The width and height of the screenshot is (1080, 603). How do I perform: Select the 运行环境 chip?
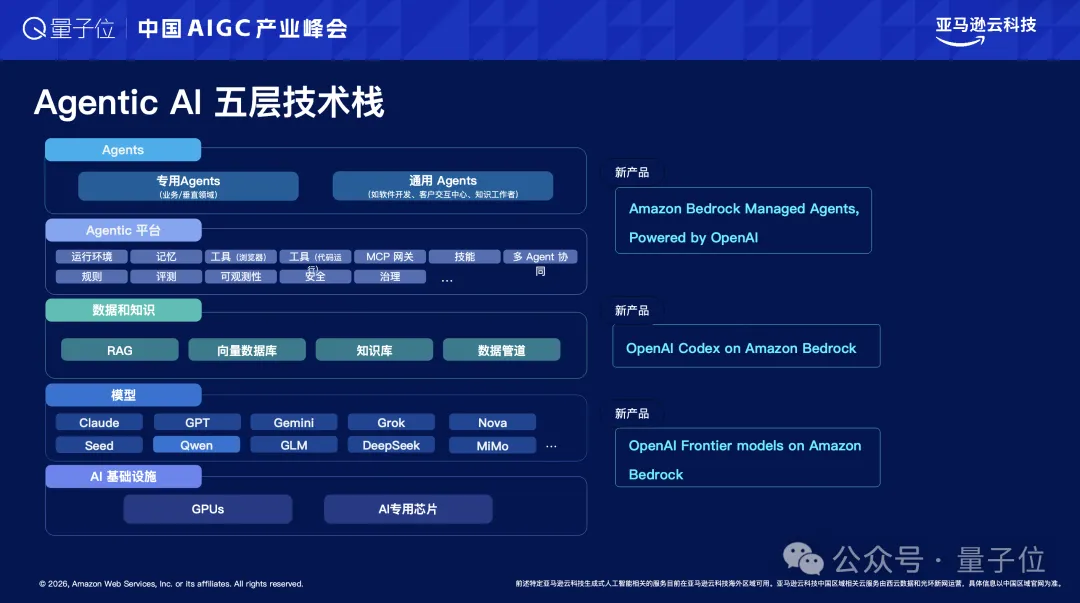pos(92,256)
